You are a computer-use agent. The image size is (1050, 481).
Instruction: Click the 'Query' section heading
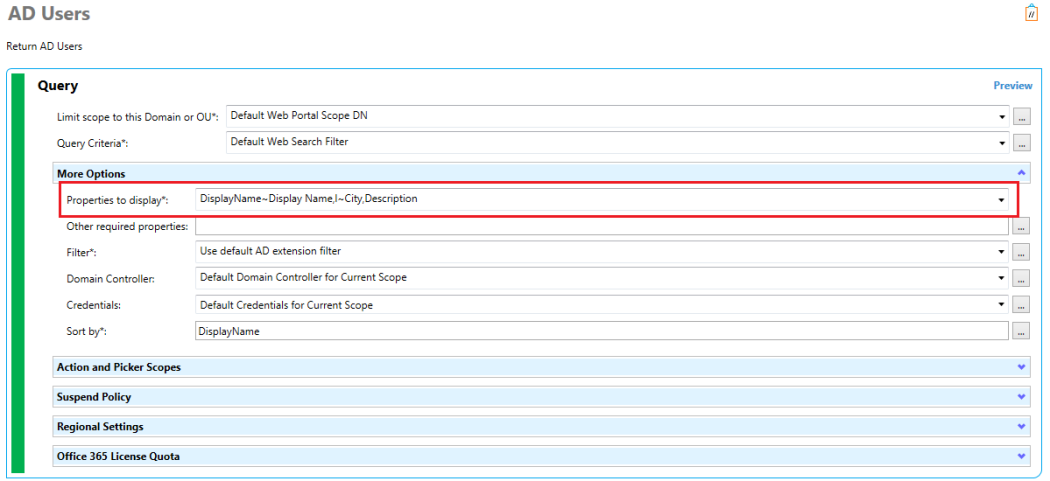[58, 86]
